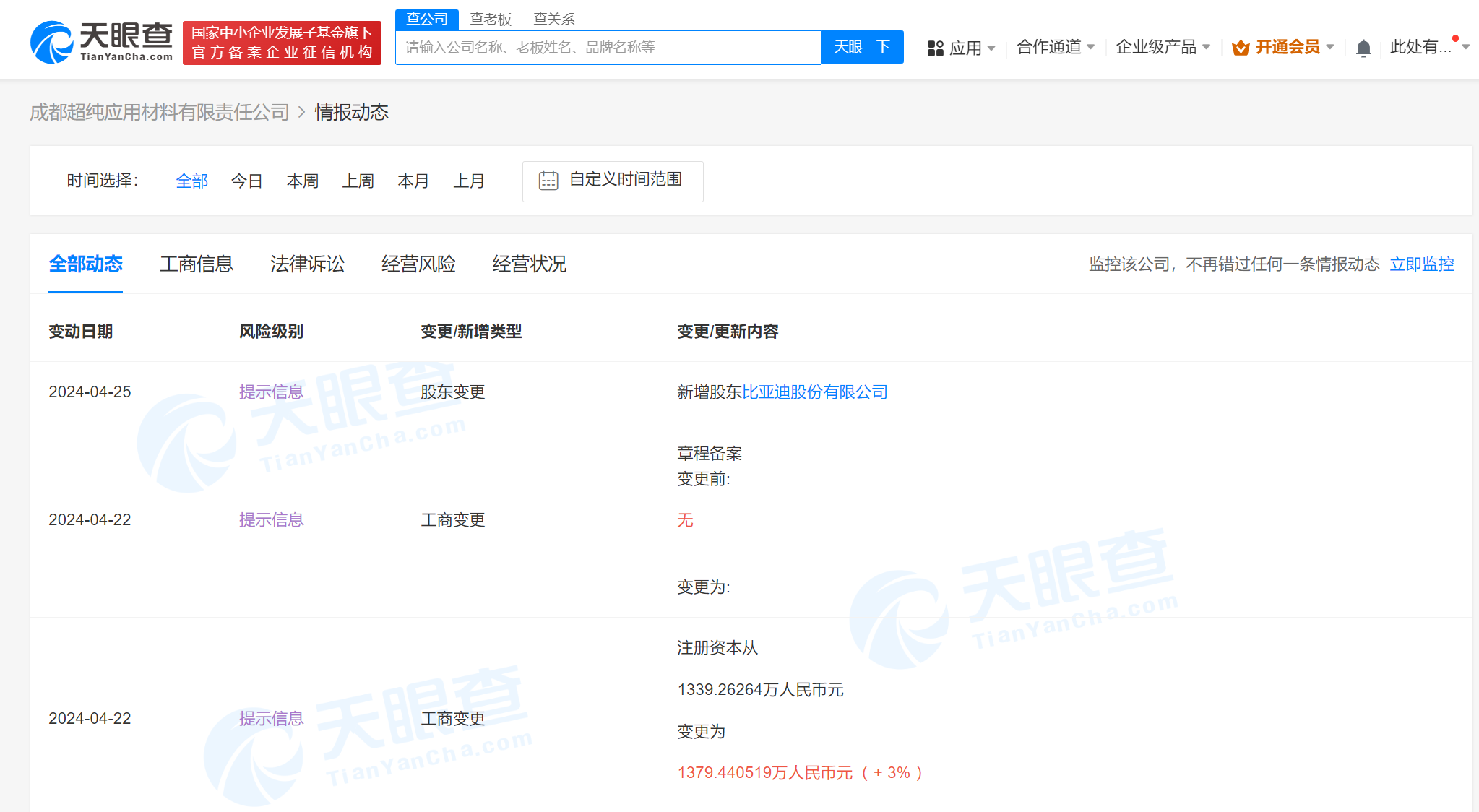
Task: Click 提示信息 in the 注册资本 row
Action: pyautogui.click(x=271, y=719)
